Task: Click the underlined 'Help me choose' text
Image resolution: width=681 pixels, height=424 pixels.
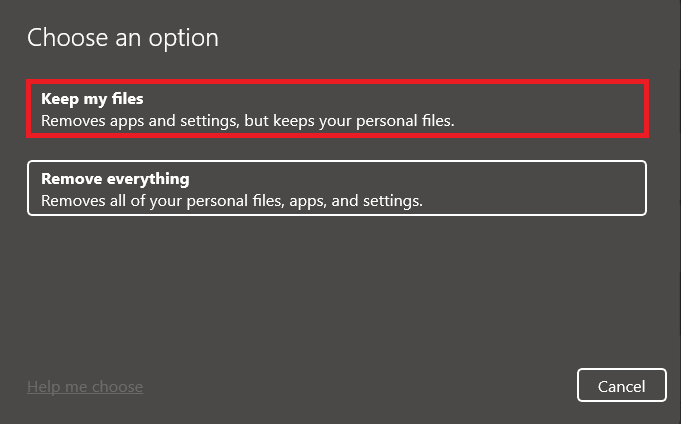Action: click(85, 386)
